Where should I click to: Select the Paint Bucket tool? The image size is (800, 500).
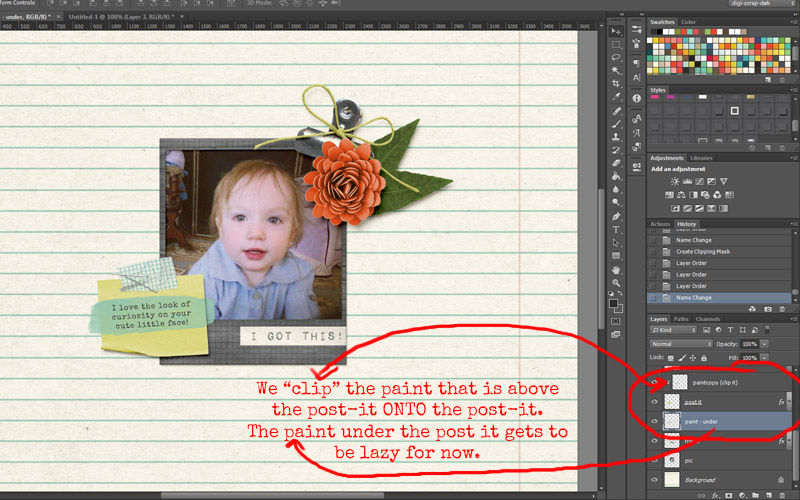[616, 177]
